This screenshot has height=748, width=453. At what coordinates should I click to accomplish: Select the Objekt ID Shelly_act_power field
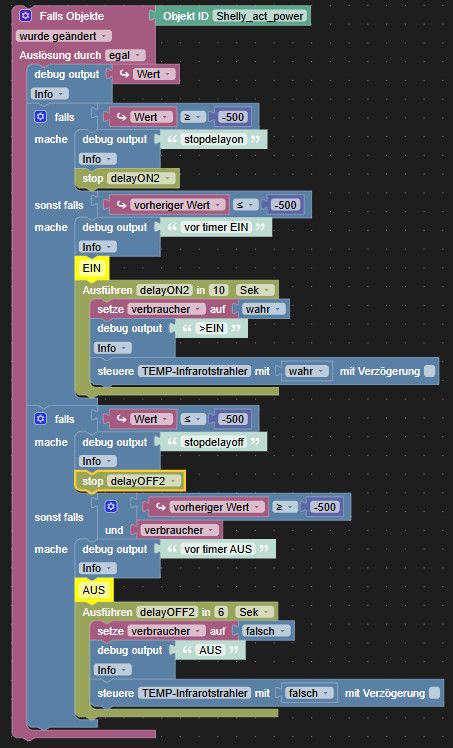[x=260, y=16]
